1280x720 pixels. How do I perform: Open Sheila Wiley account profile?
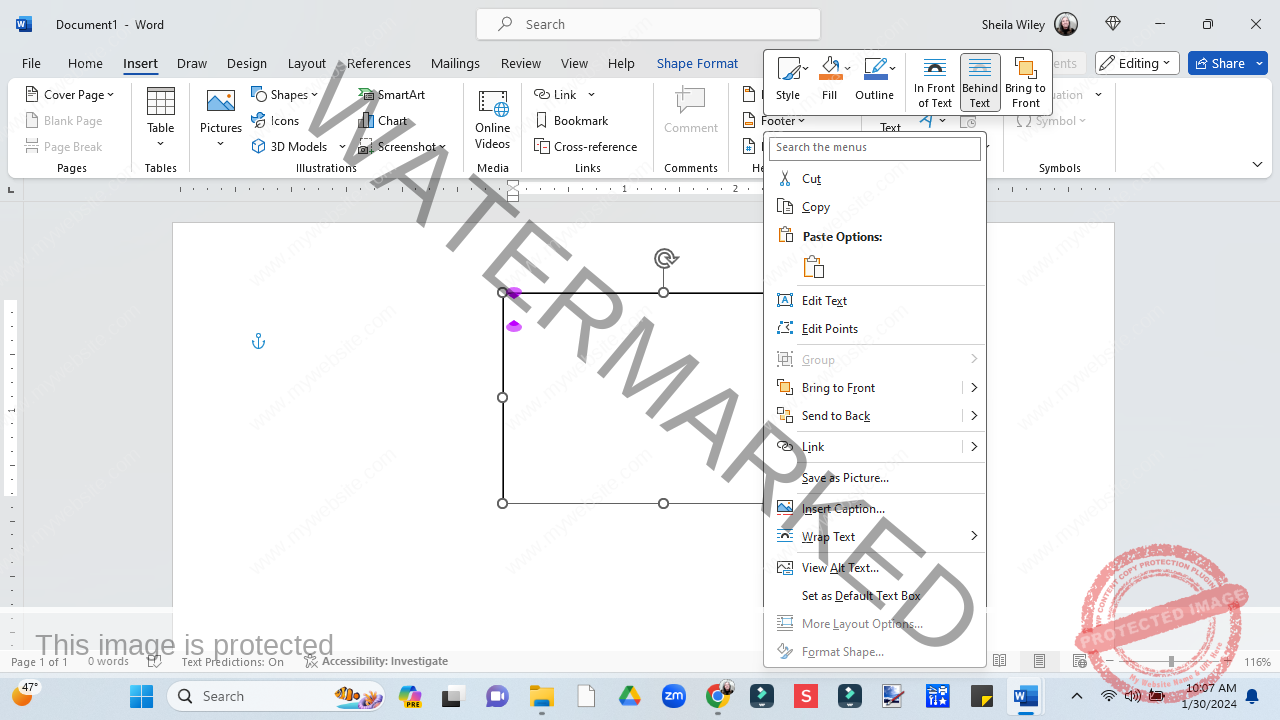(1030, 24)
